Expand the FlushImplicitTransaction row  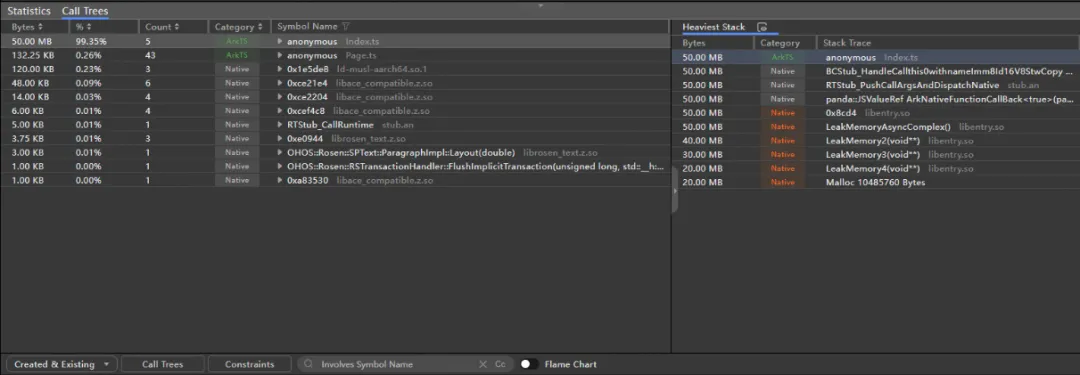click(x=280, y=166)
